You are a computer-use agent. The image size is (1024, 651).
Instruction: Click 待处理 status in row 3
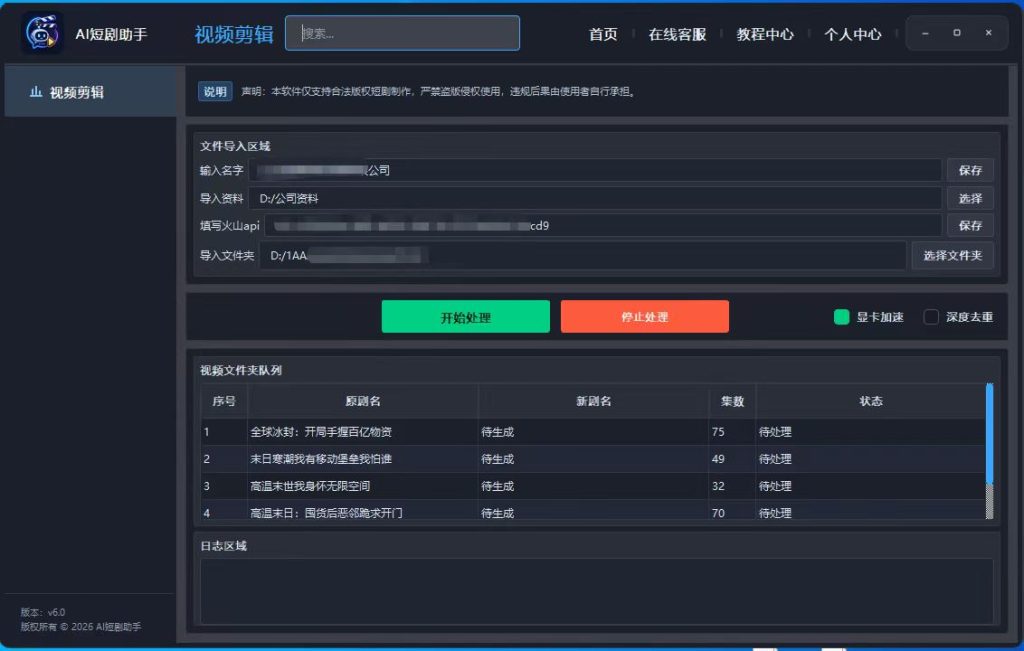871,486
